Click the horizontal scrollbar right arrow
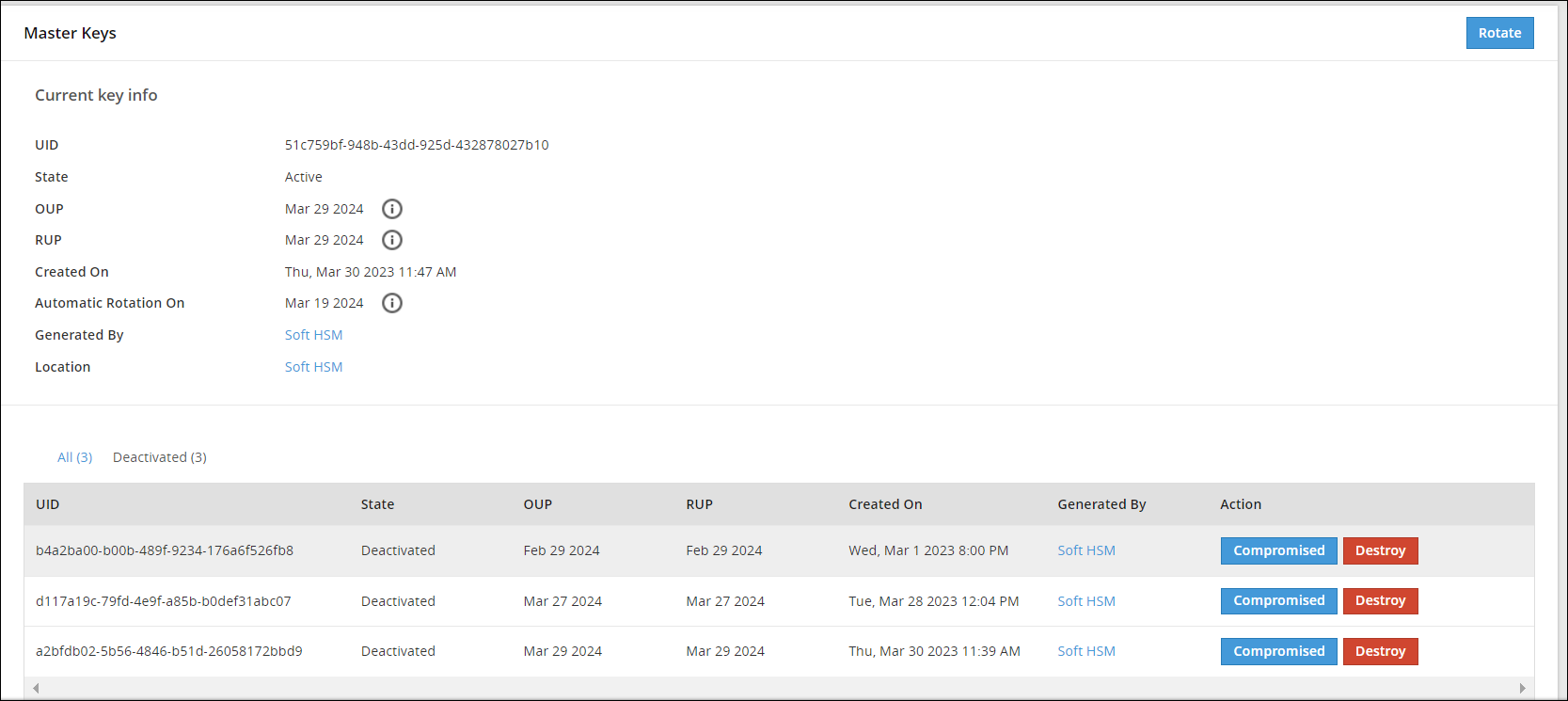This screenshot has width=1568, height=701. pos(1522,688)
